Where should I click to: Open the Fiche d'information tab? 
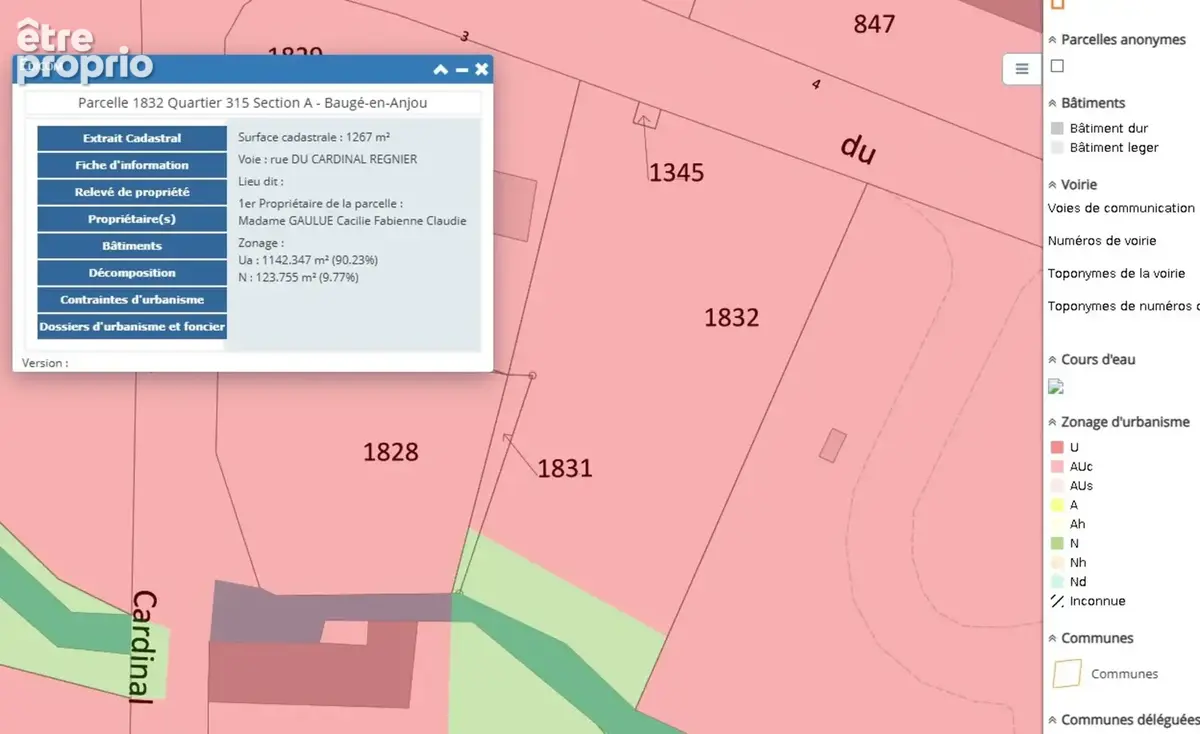(132, 165)
